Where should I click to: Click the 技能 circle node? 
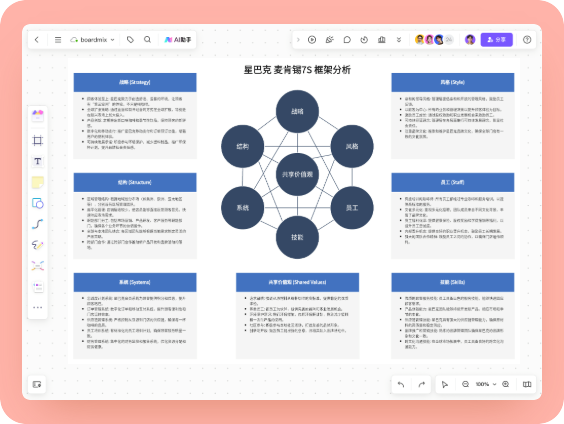point(297,237)
